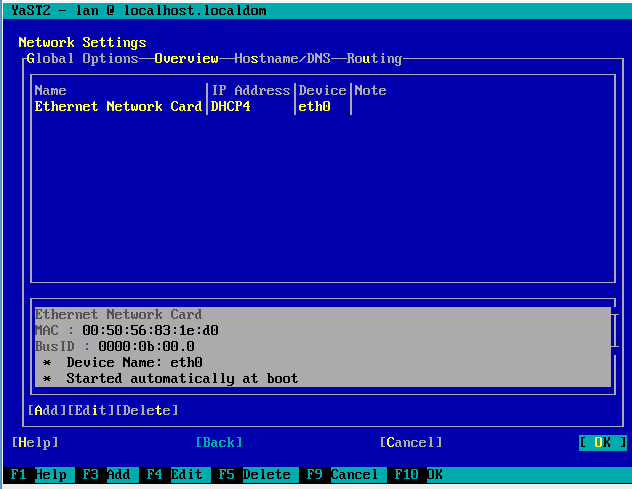
Task: Go back with the [Back] button
Action: (x=219, y=443)
